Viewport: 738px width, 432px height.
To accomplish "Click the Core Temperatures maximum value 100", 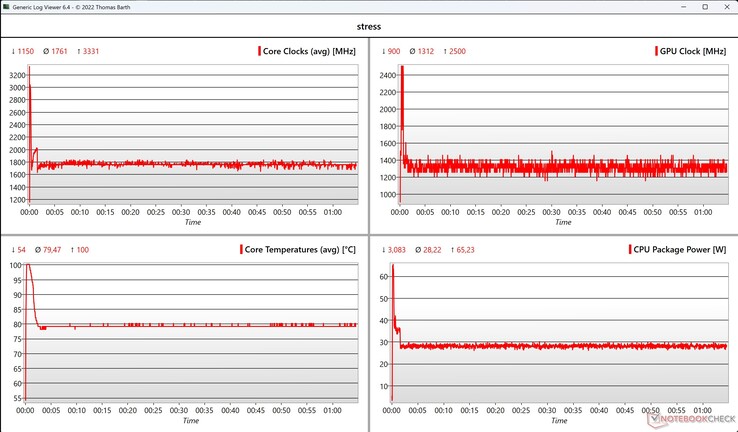I will point(82,250).
